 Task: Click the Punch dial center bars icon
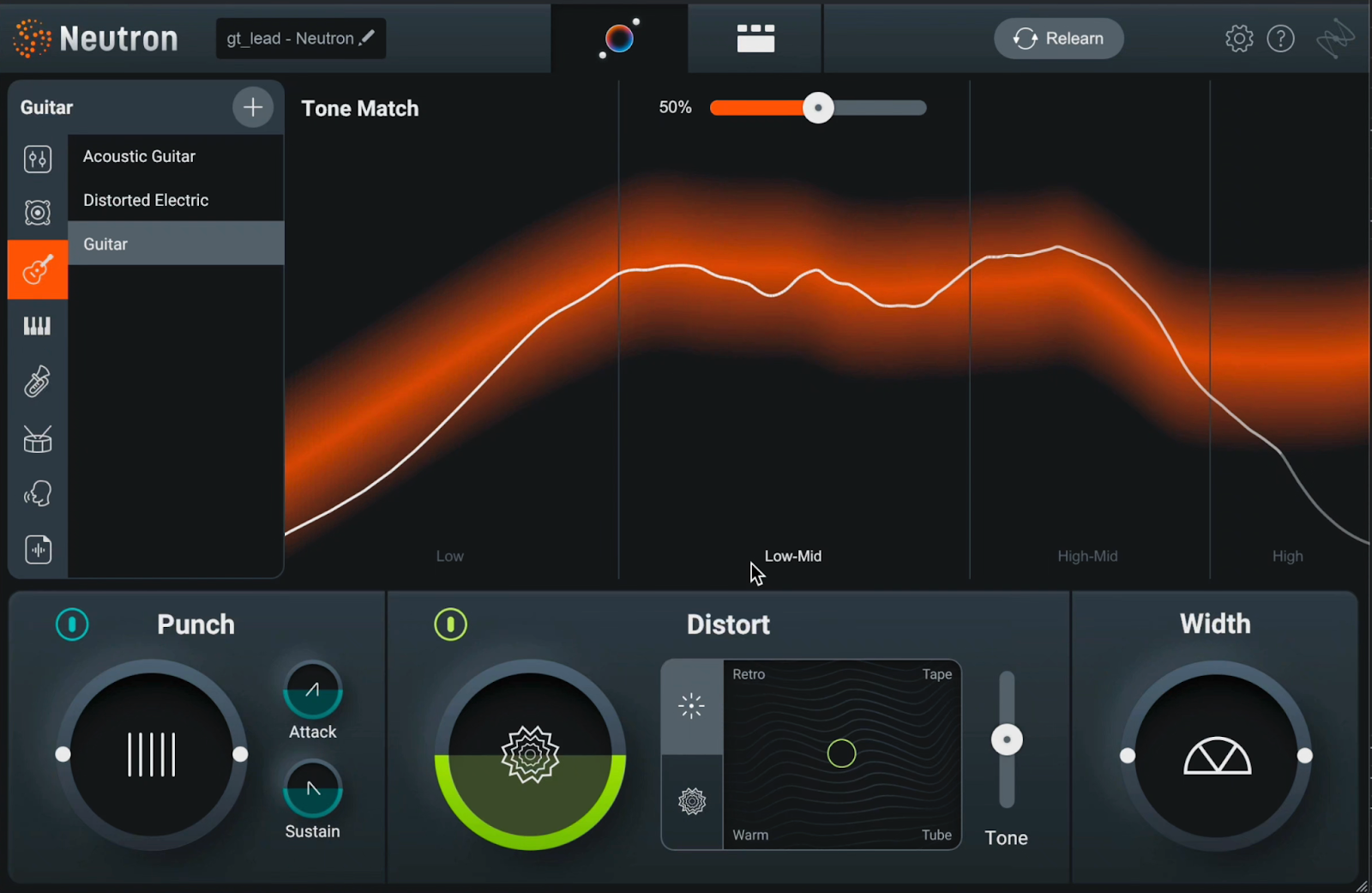pos(152,755)
